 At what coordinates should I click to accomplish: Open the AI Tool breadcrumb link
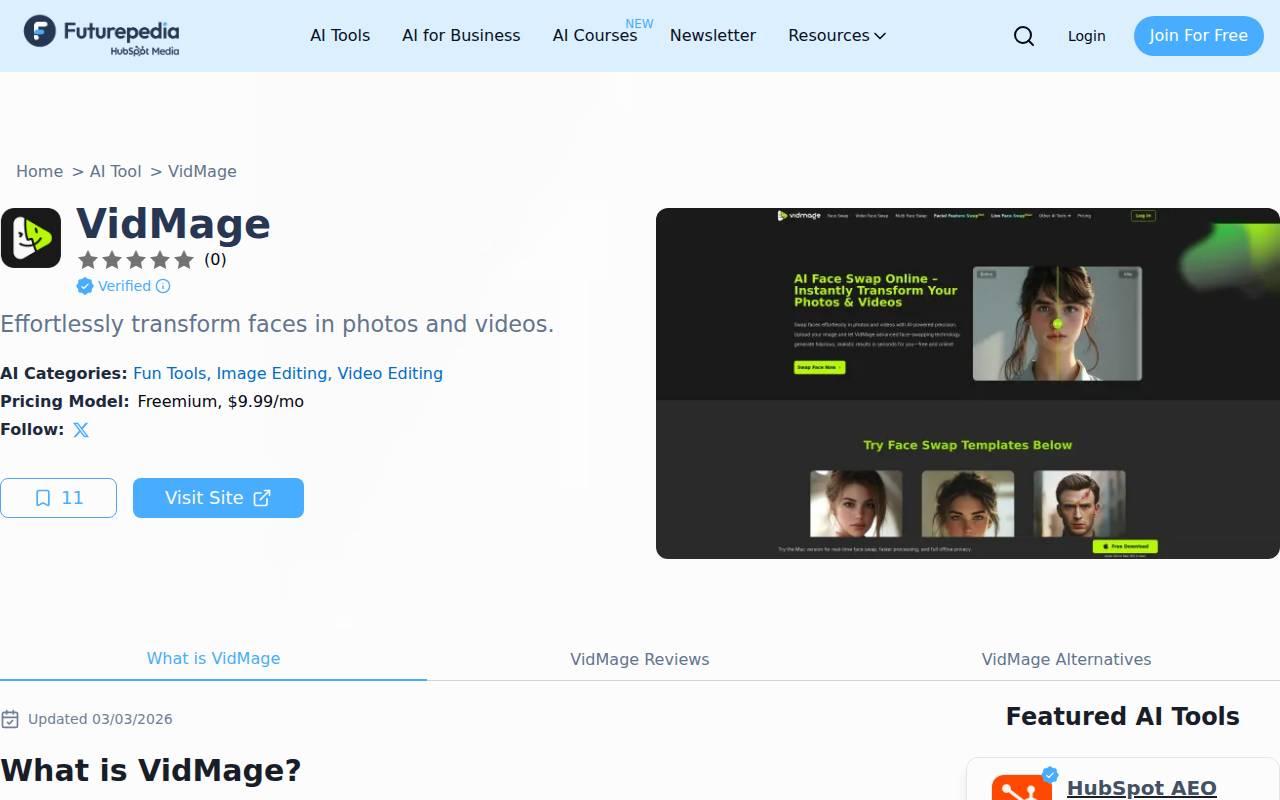click(115, 171)
